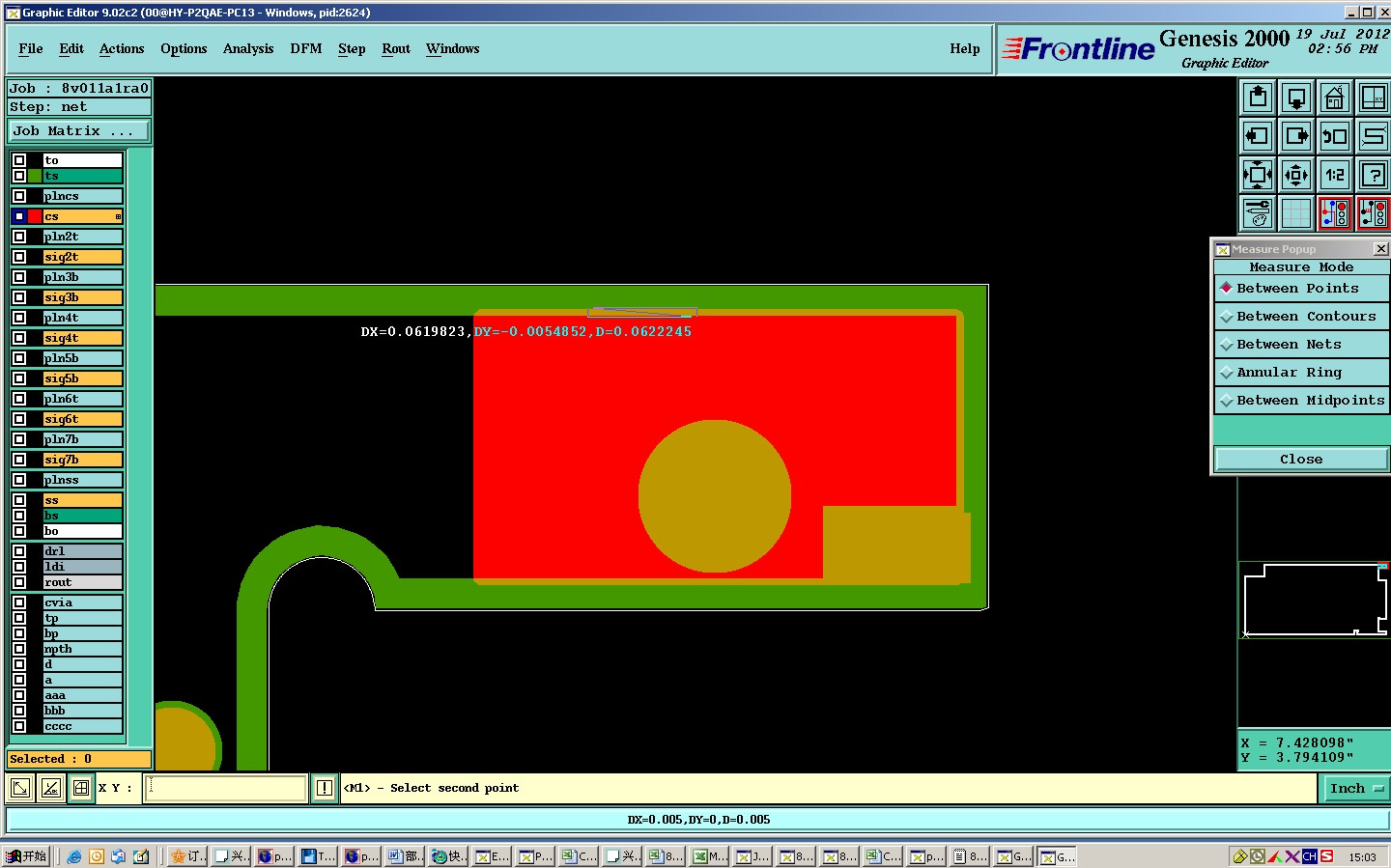Select Between Points measure mode
This screenshot has width=1391, height=868.
pos(1301,289)
